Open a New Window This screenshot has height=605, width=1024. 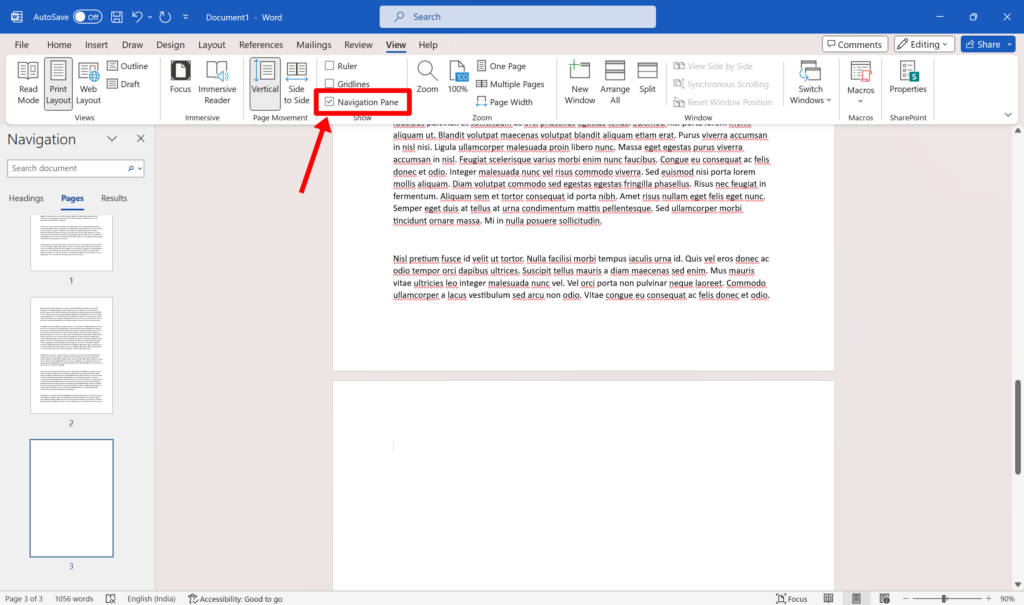(x=579, y=82)
